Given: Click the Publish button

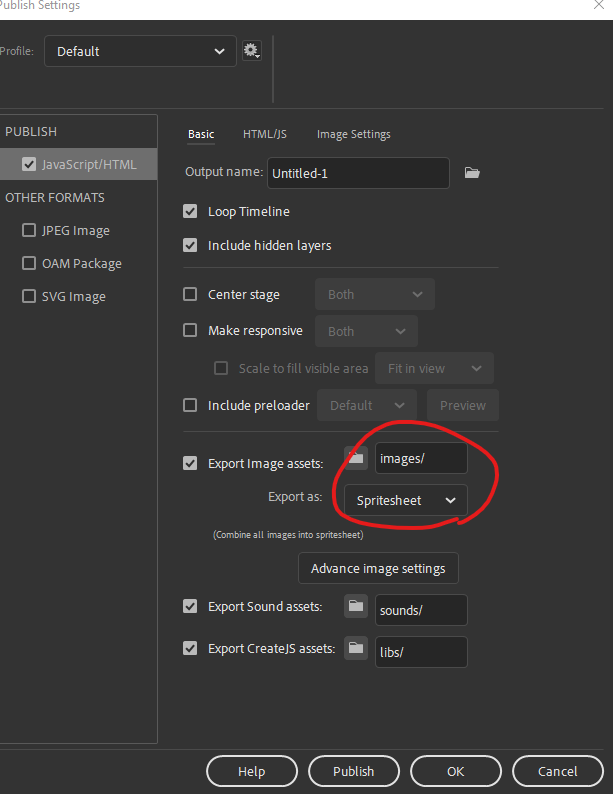Looking at the screenshot, I should click(x=353, y=771).
